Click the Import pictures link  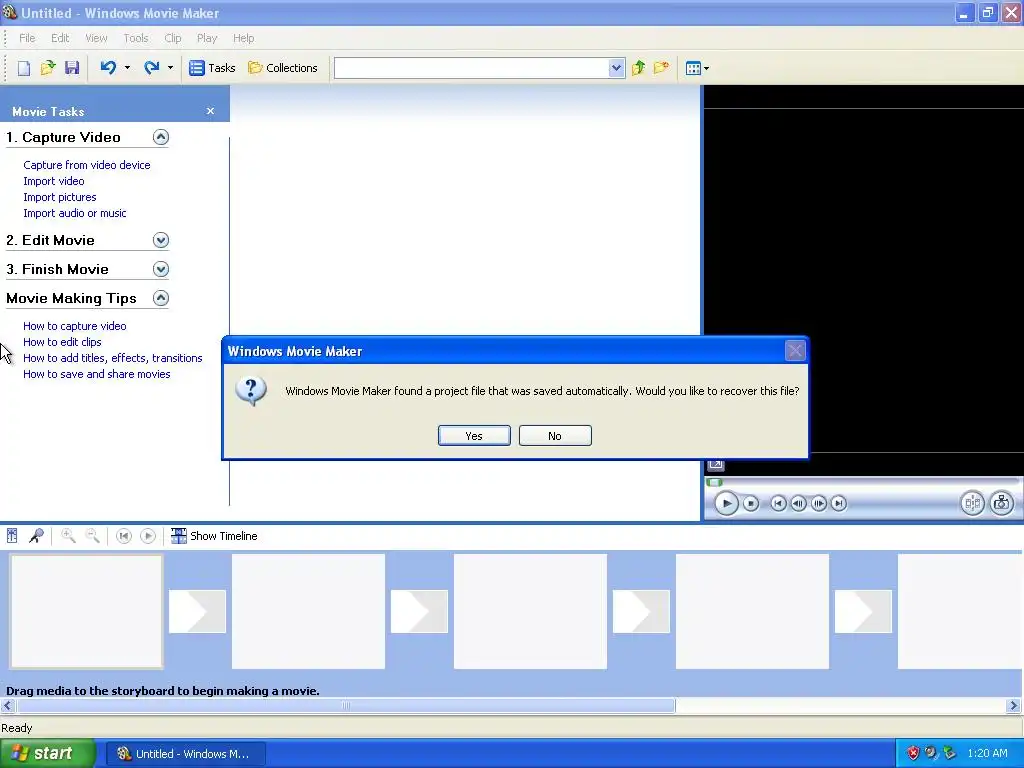[59, 197]
